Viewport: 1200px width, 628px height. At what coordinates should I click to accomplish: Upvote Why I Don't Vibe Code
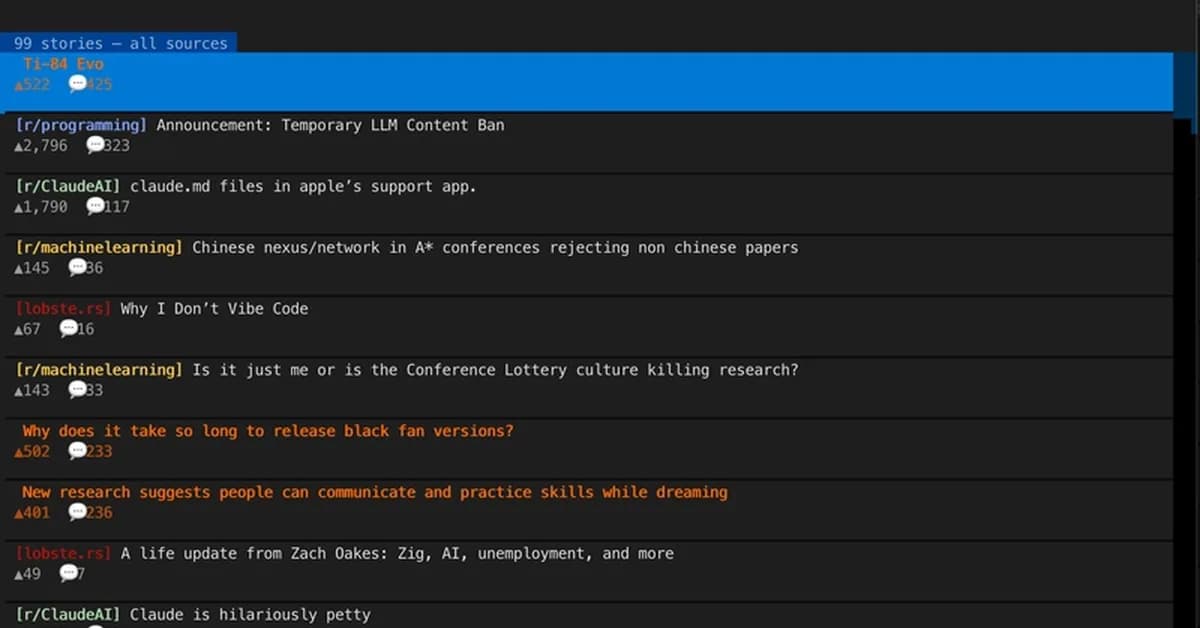pos(19,329)
